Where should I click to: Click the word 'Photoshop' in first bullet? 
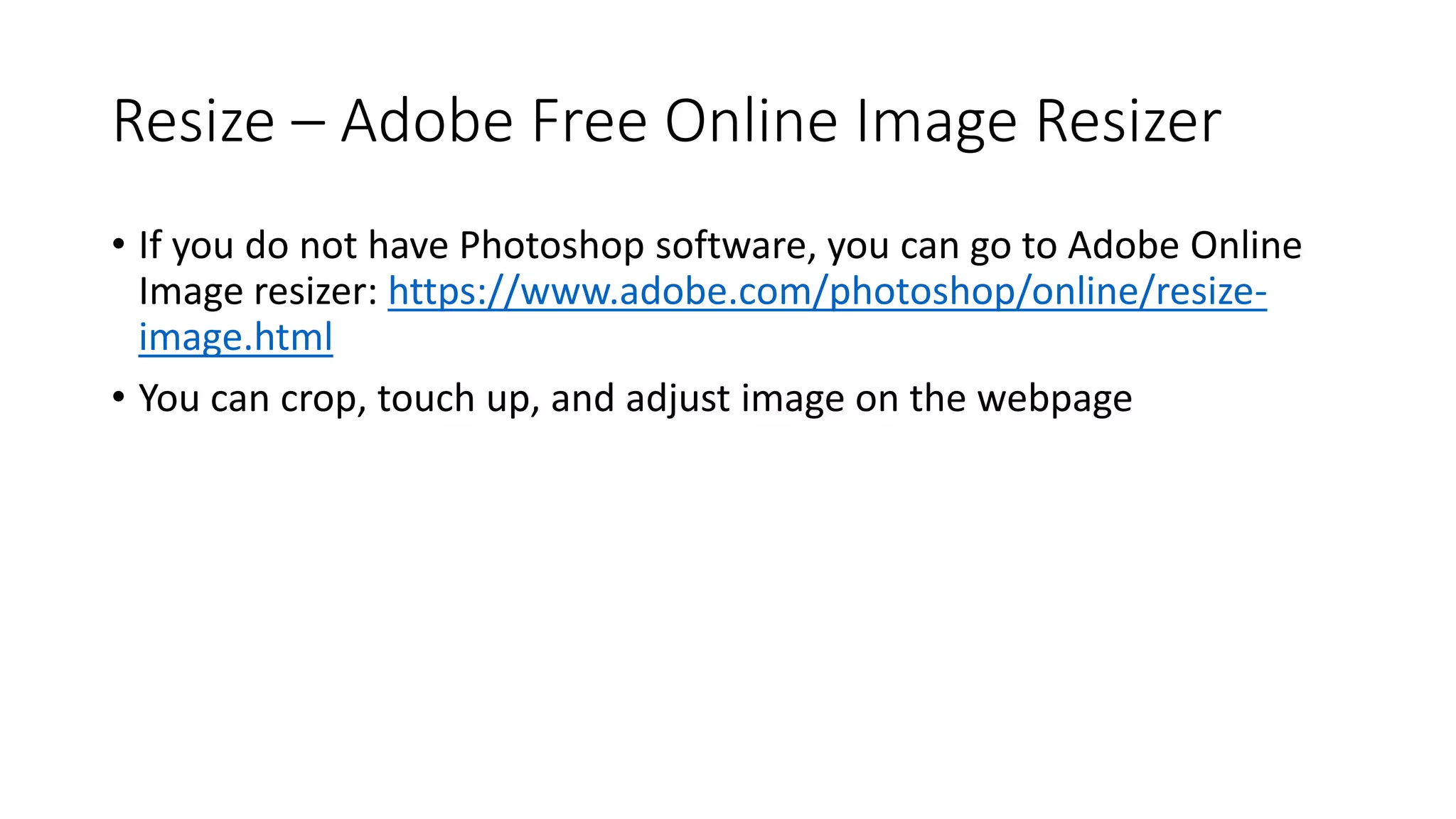click(x=552, y=246)
